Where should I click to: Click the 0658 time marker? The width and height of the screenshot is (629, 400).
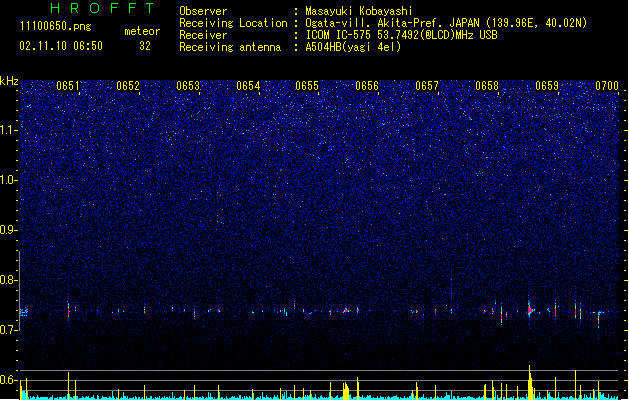[487, 86]
